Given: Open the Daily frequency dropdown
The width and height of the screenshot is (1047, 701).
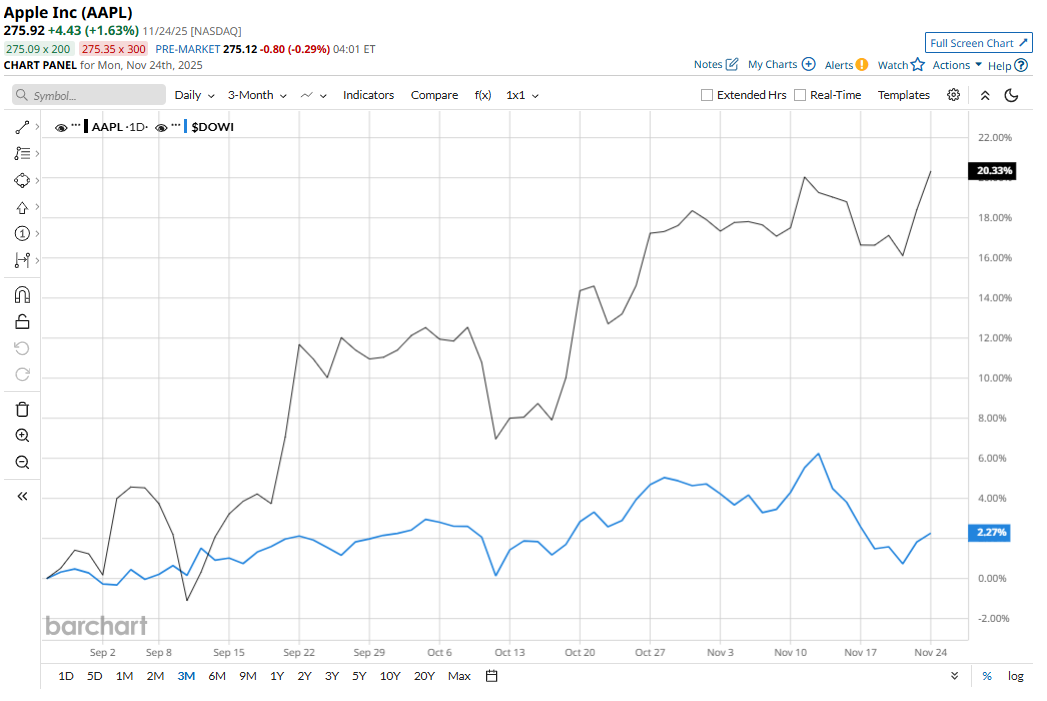Looking at the screenshot, I should 194,95.
